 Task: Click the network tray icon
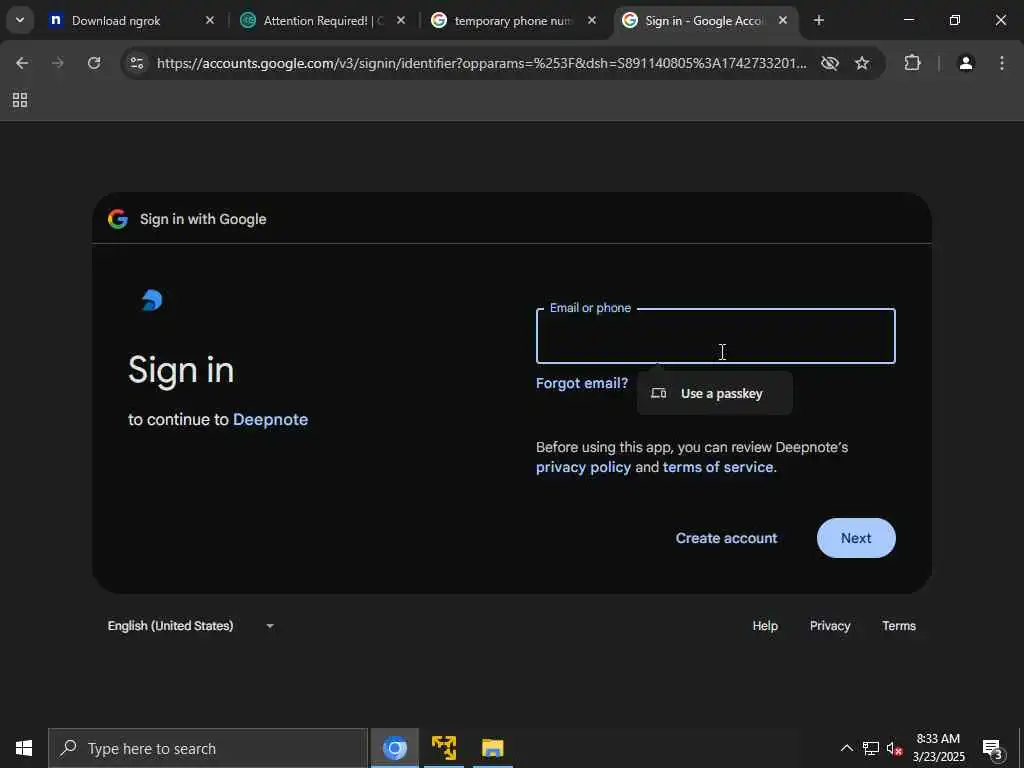coord(870,748)
